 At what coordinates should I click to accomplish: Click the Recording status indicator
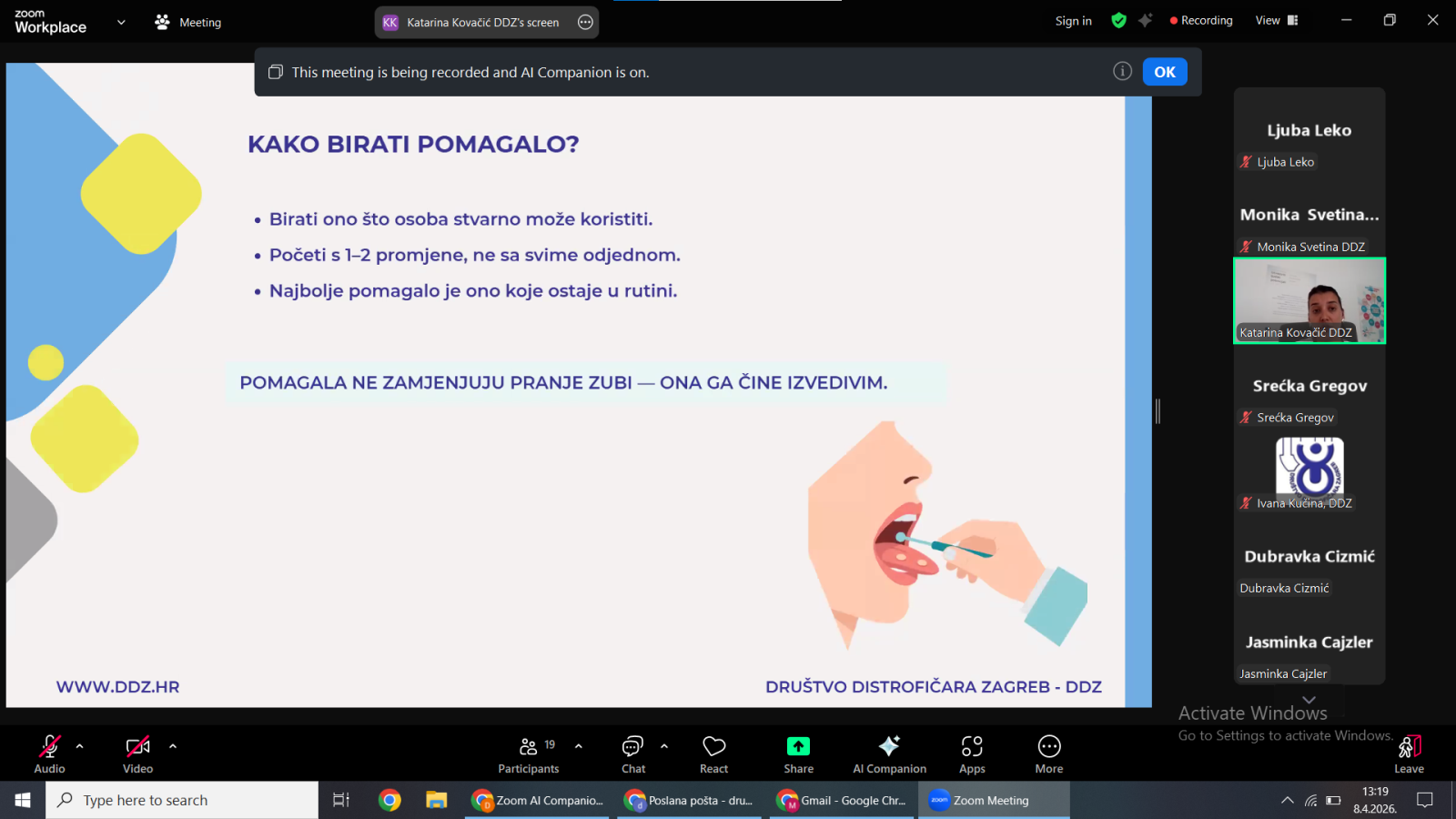point(1201,21)
